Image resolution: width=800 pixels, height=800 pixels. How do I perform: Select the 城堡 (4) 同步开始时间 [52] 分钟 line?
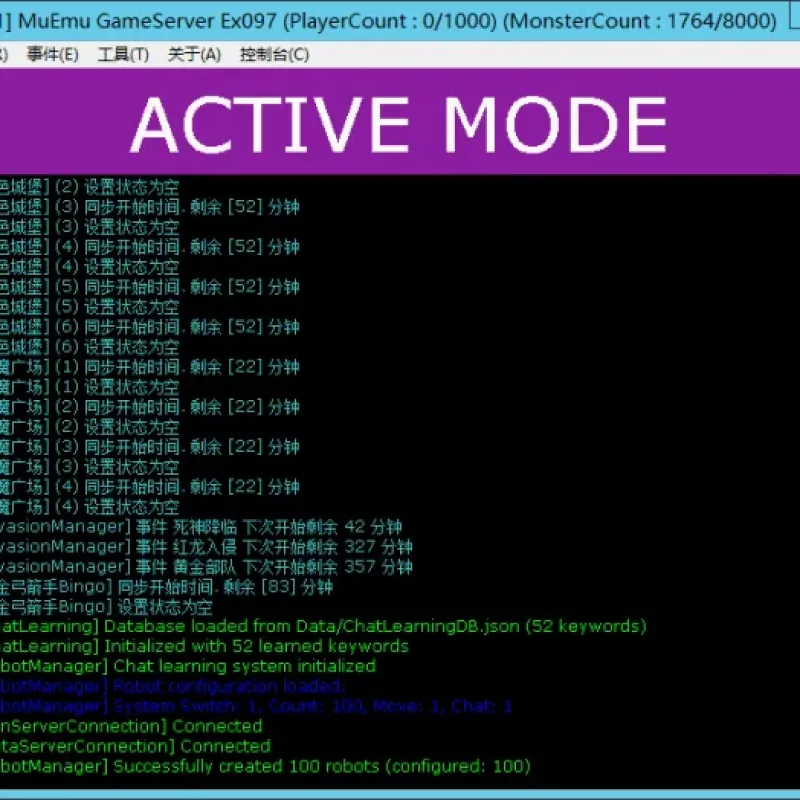coord(149,247)
